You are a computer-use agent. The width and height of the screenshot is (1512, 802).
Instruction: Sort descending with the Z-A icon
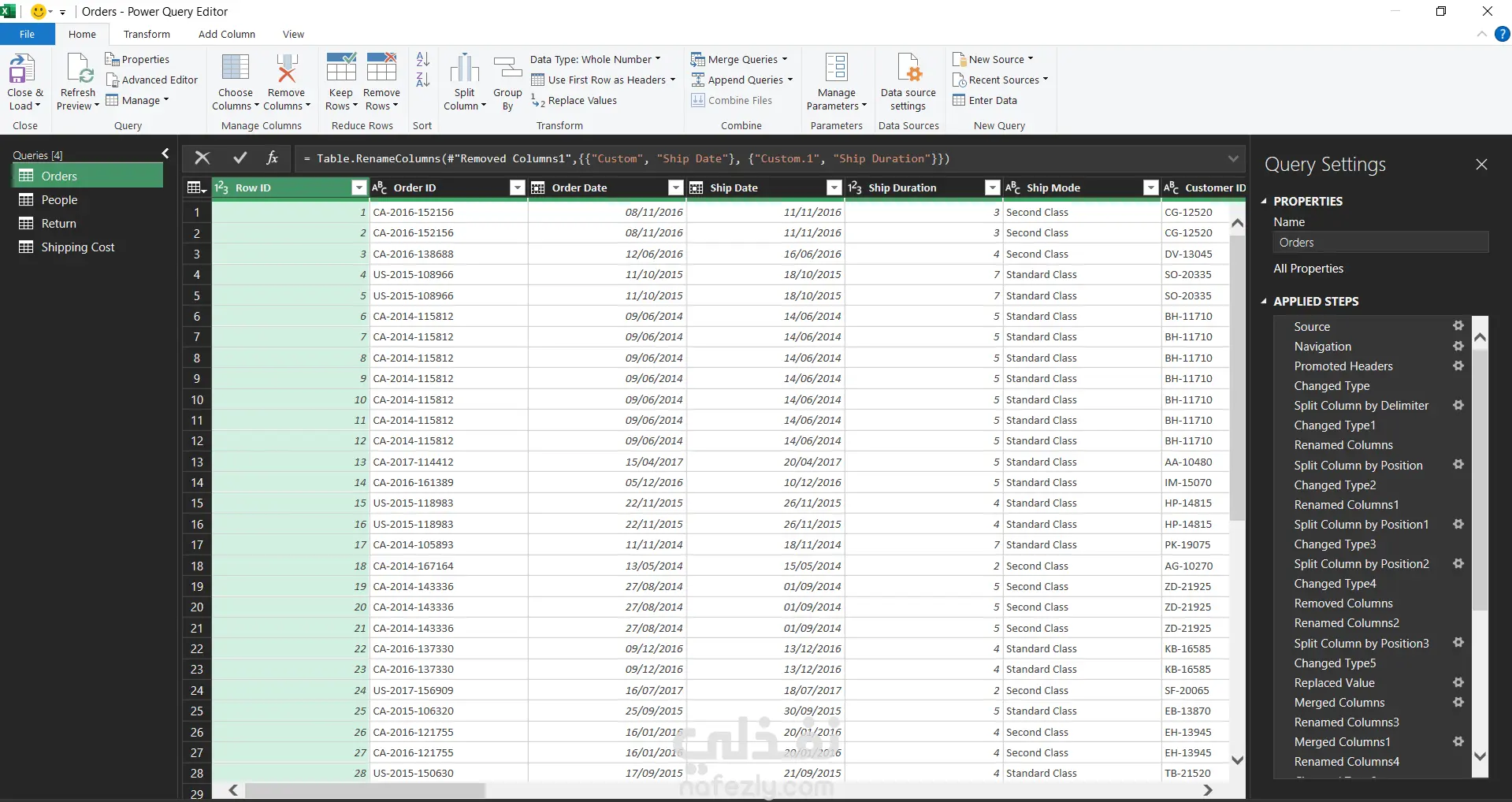[x=423, y=80]
